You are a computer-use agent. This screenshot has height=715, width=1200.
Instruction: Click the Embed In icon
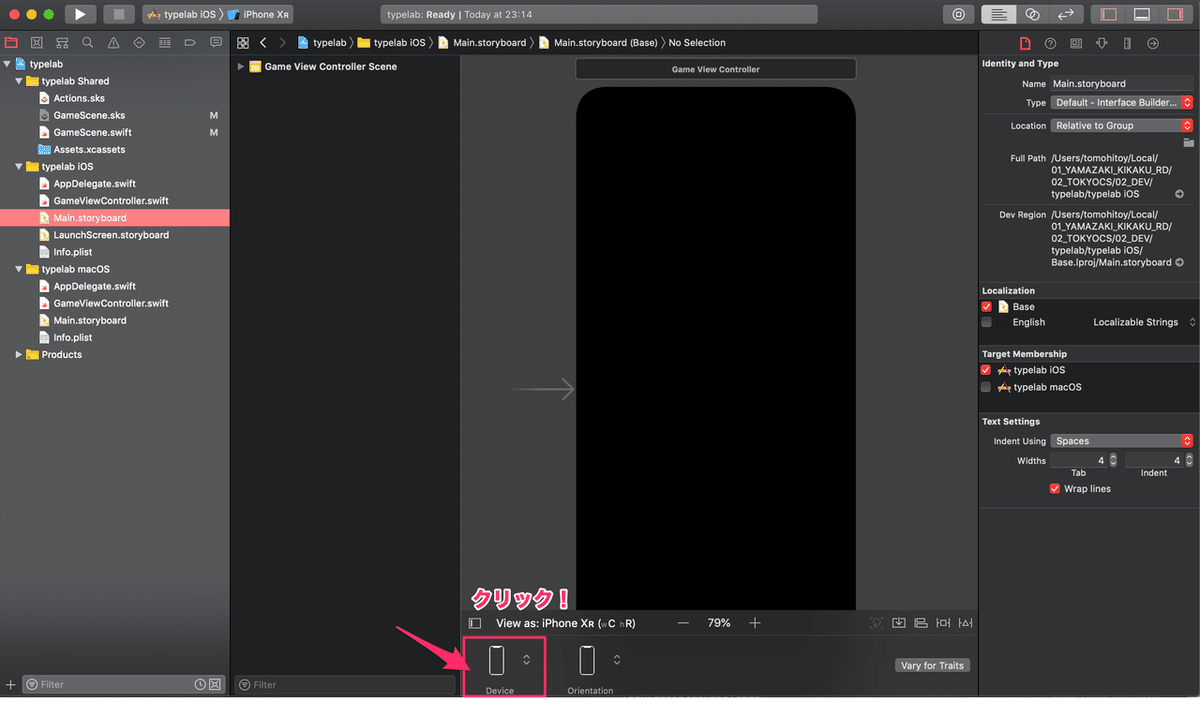click(x=899, y=623)
